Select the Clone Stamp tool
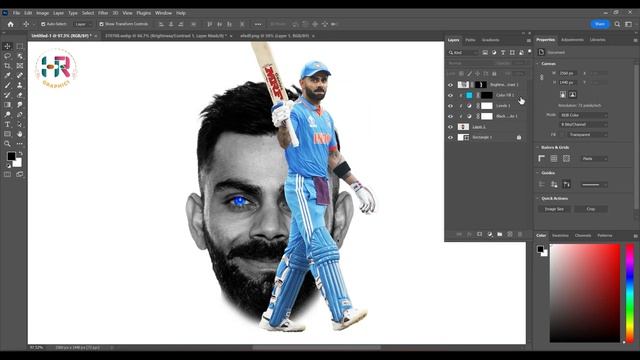The image size is (640, 360). (x=20, y=85)
